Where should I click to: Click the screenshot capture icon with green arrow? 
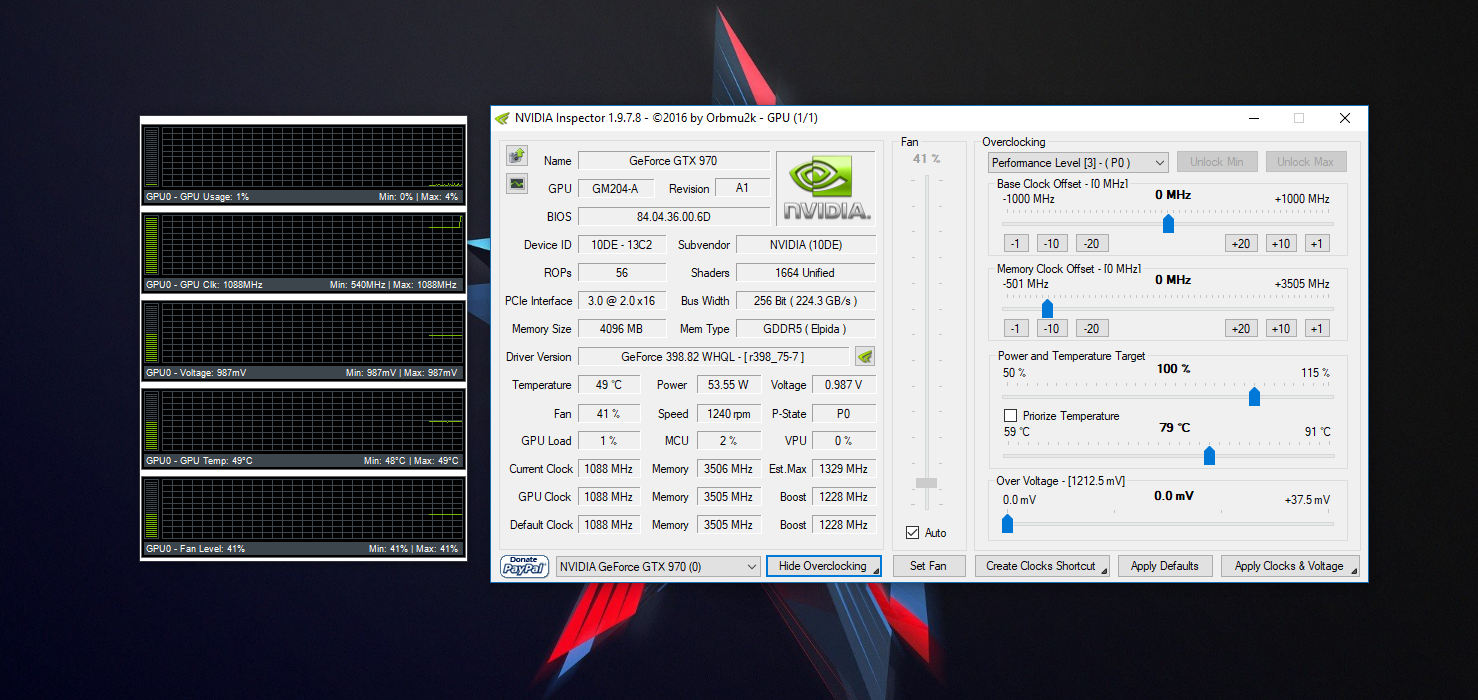[517, 155]
